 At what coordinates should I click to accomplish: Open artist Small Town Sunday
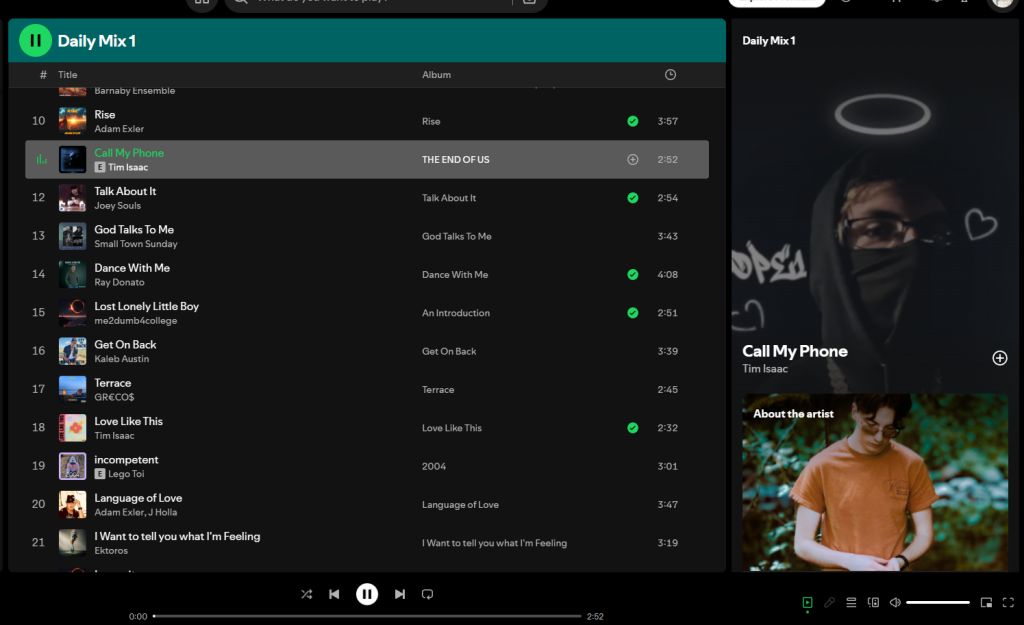[x=136, y=244]
